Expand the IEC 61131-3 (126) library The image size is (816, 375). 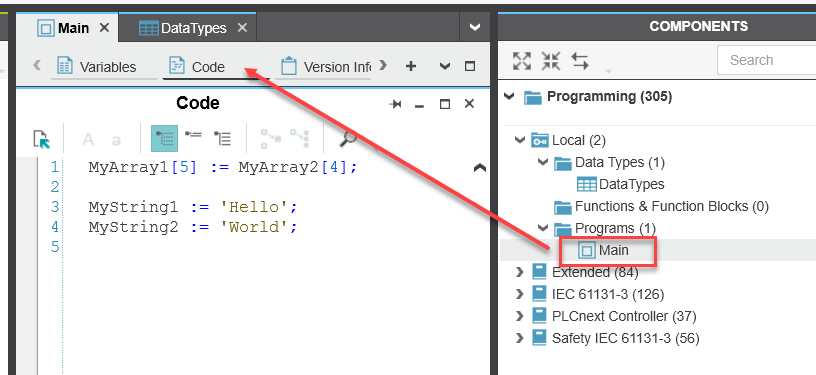(519, 294)
